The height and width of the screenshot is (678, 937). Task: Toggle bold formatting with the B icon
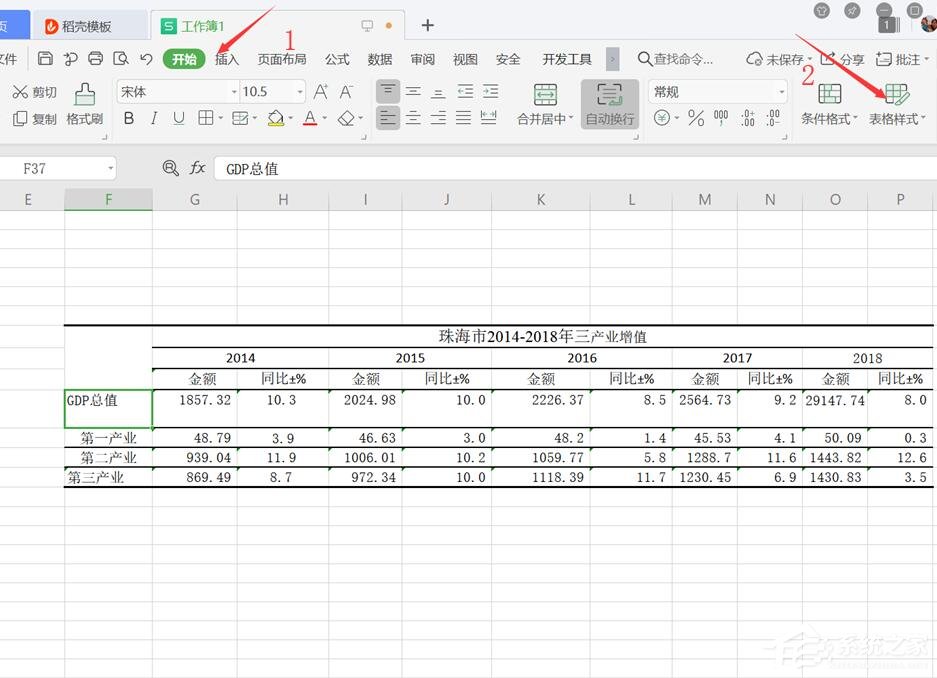(x=128, y=118)
